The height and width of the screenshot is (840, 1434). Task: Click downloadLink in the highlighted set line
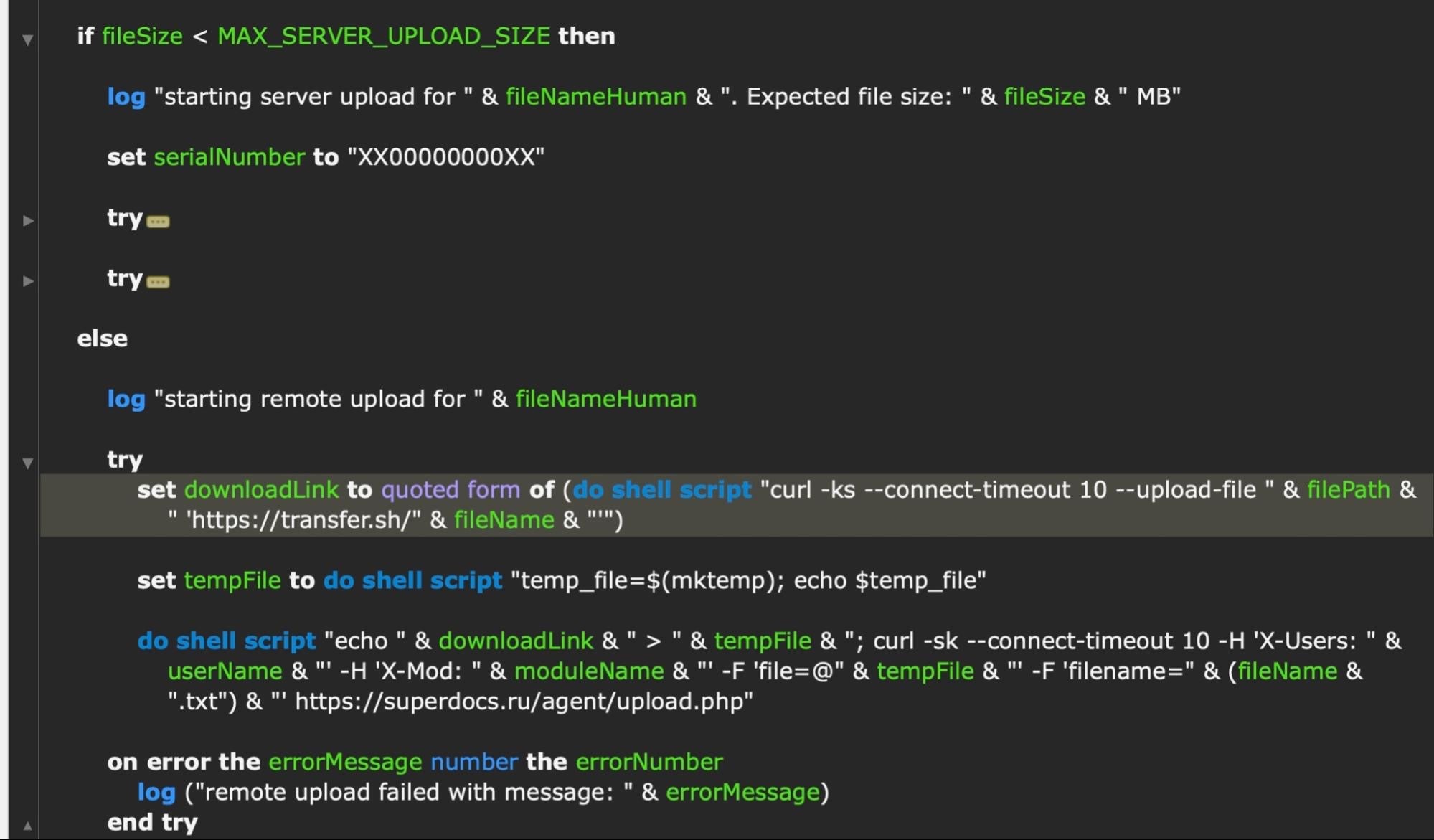(261, 489)
